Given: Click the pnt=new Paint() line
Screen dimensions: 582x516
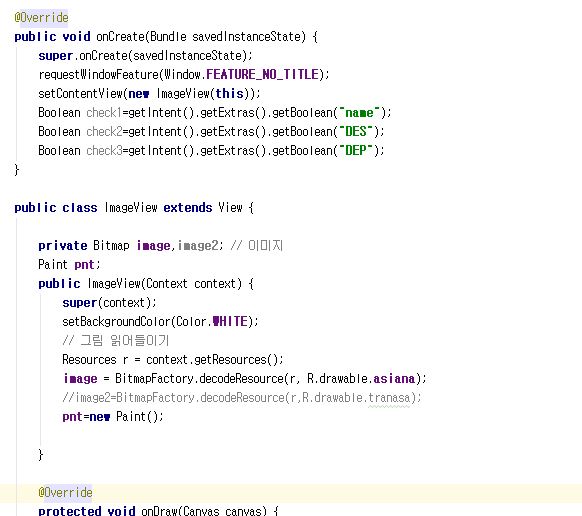Looking at the screenshot, I should click(113, 417).
